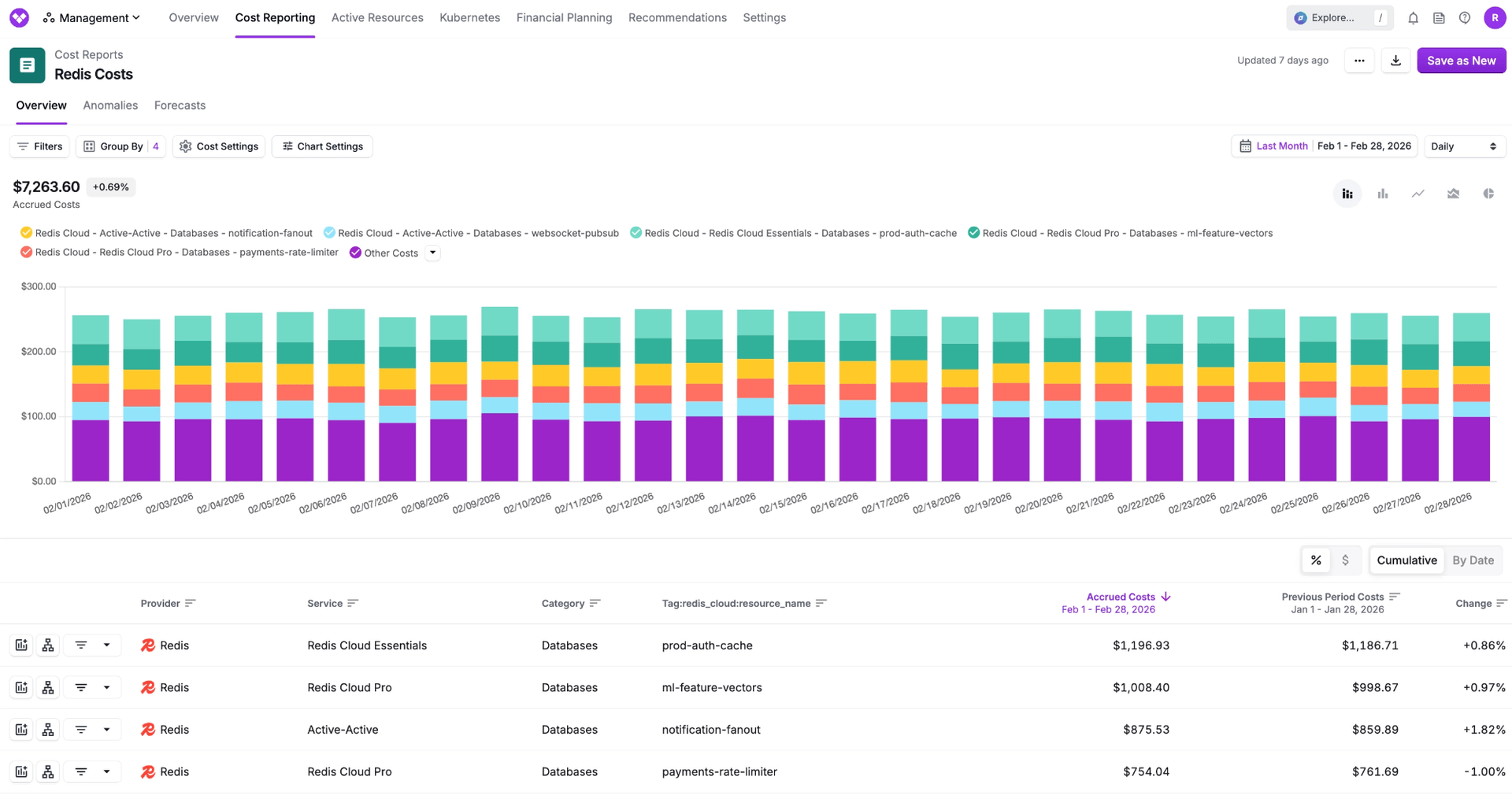This screenshot has height=795, width=1512.
Task: Select the Last Month date range link
Action: click(x=1282, y=146)
